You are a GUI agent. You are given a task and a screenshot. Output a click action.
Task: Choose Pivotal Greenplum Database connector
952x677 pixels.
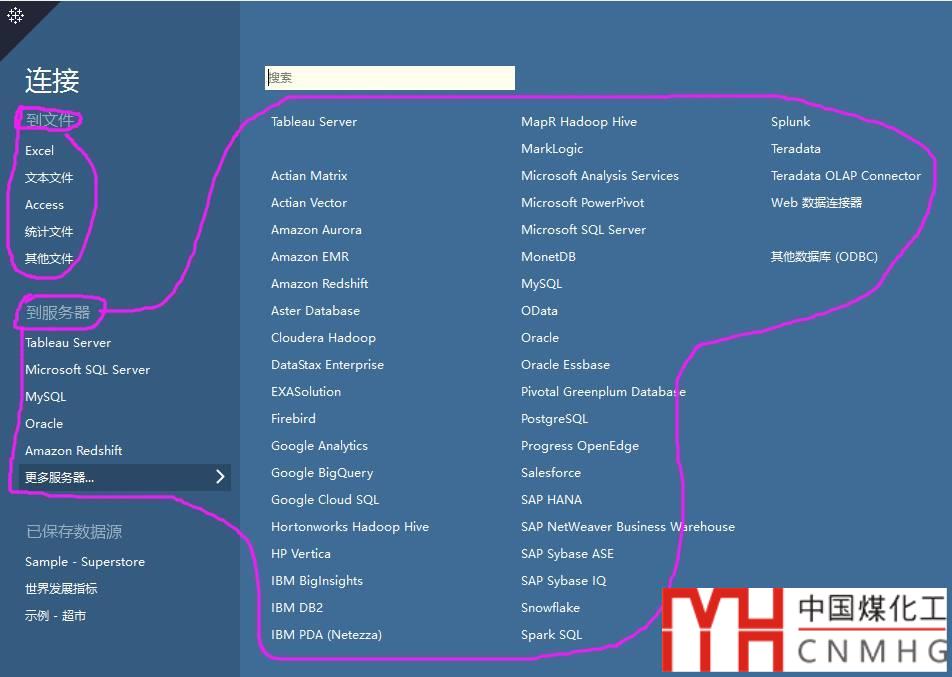click(x=604, y=392)
